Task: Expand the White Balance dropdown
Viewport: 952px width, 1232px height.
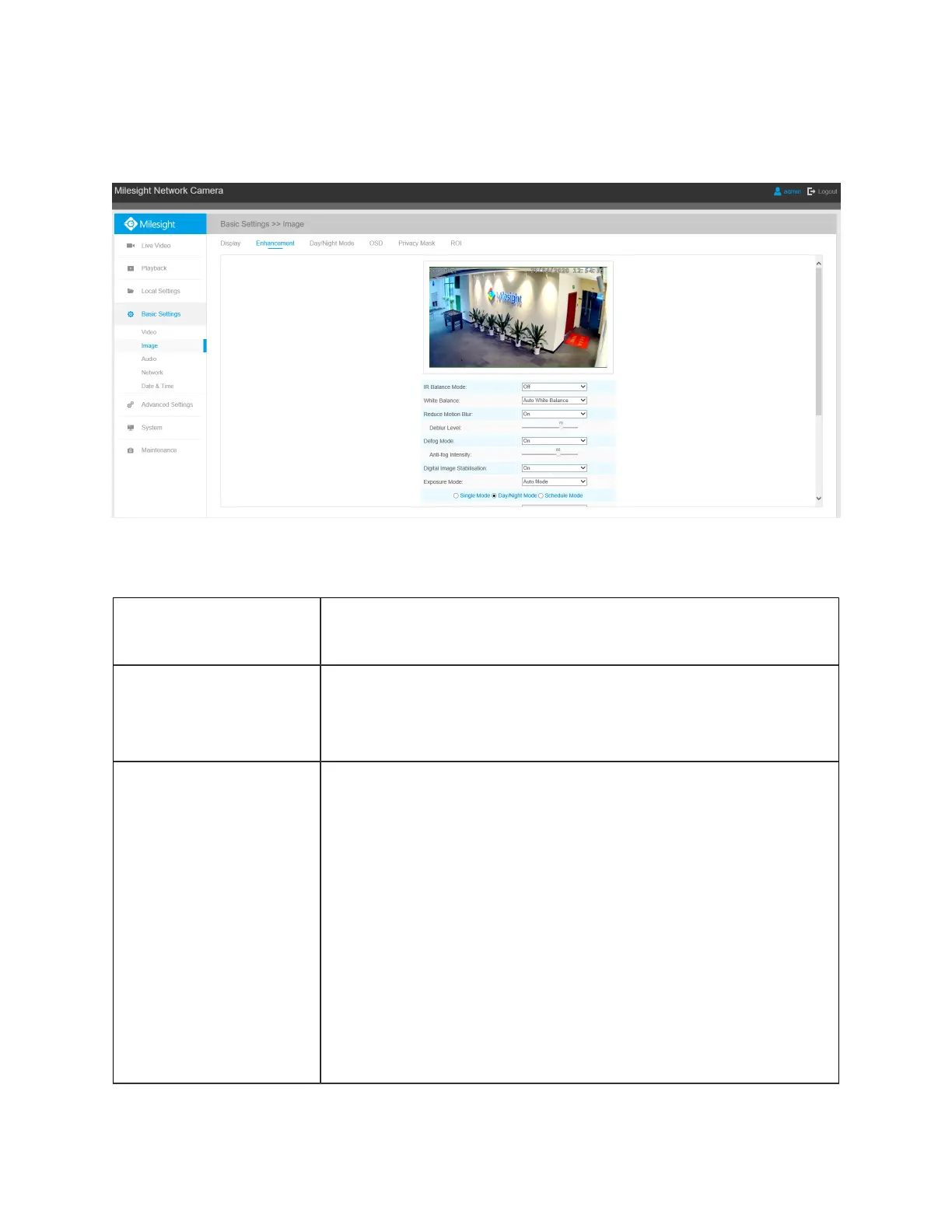Action: [x=554, y=401]
